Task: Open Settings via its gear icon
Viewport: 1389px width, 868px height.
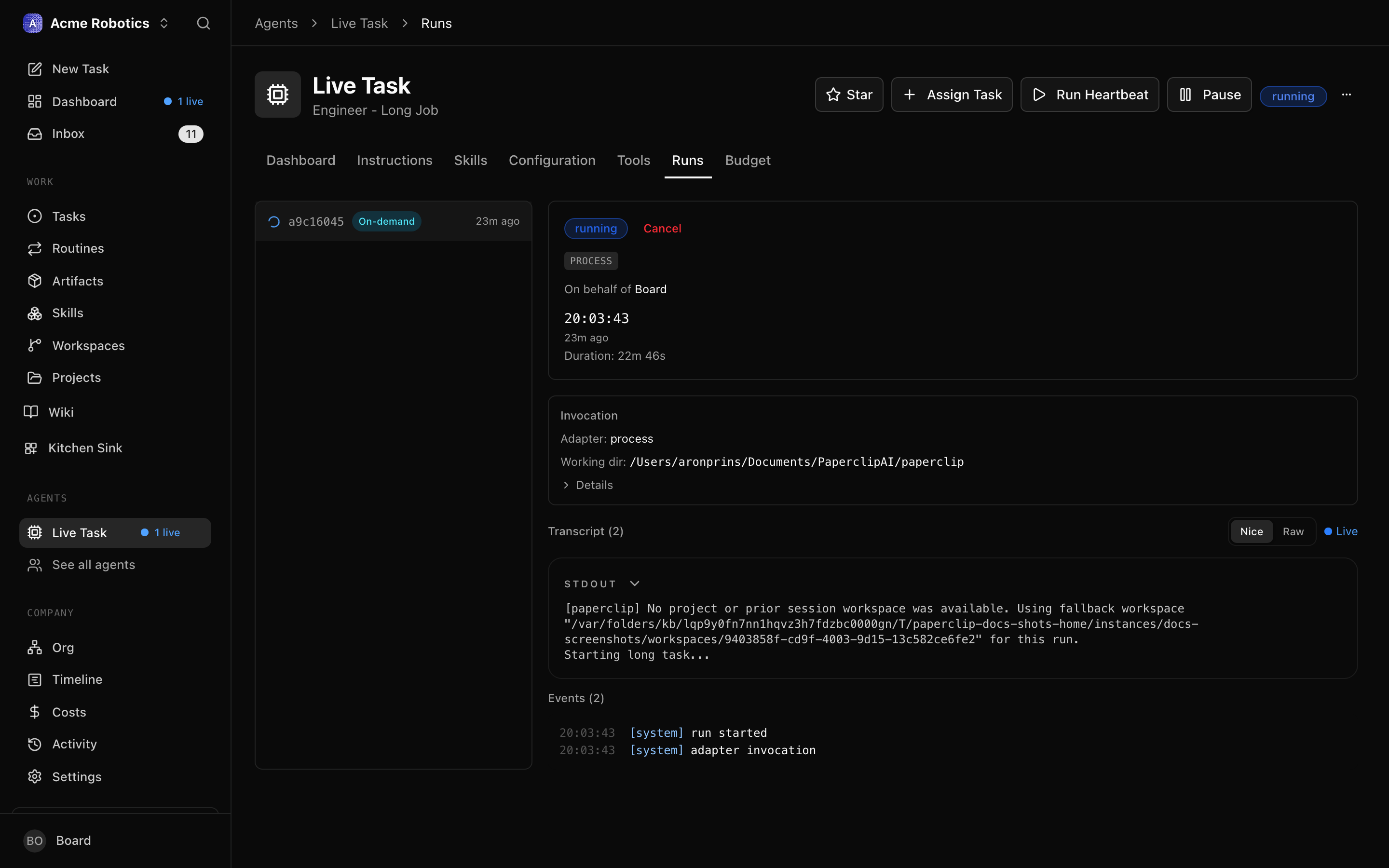Action: [x=34, y=777]
